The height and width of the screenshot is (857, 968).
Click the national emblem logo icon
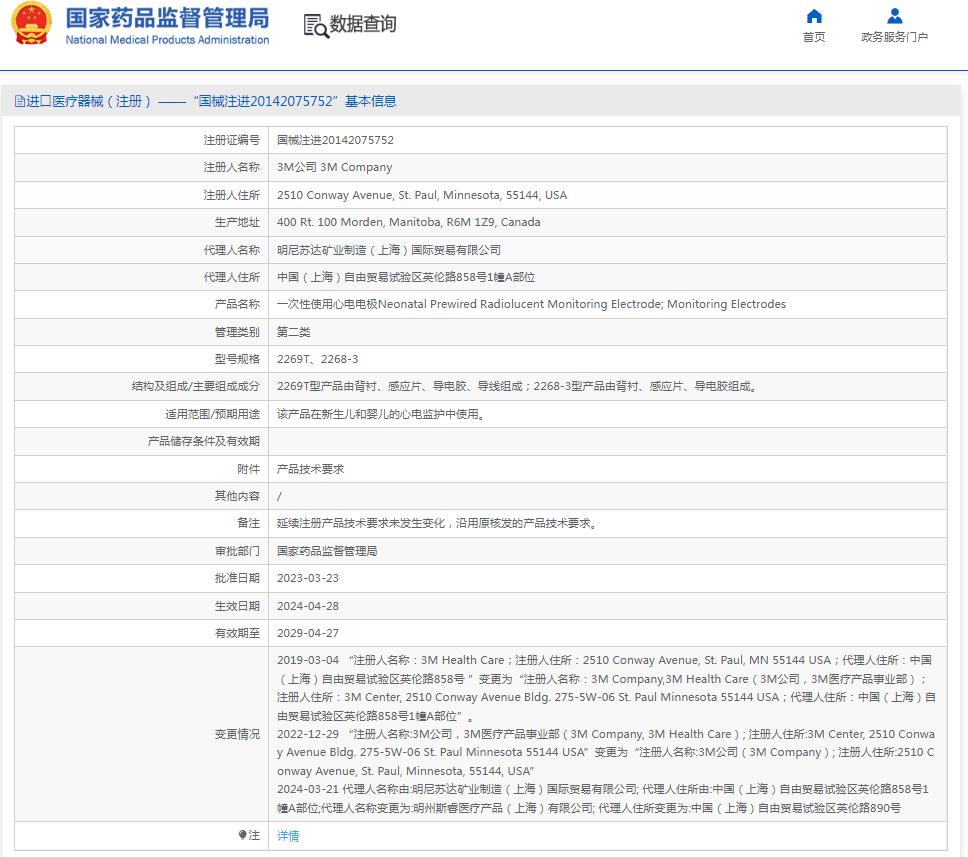tap(31, 23)
